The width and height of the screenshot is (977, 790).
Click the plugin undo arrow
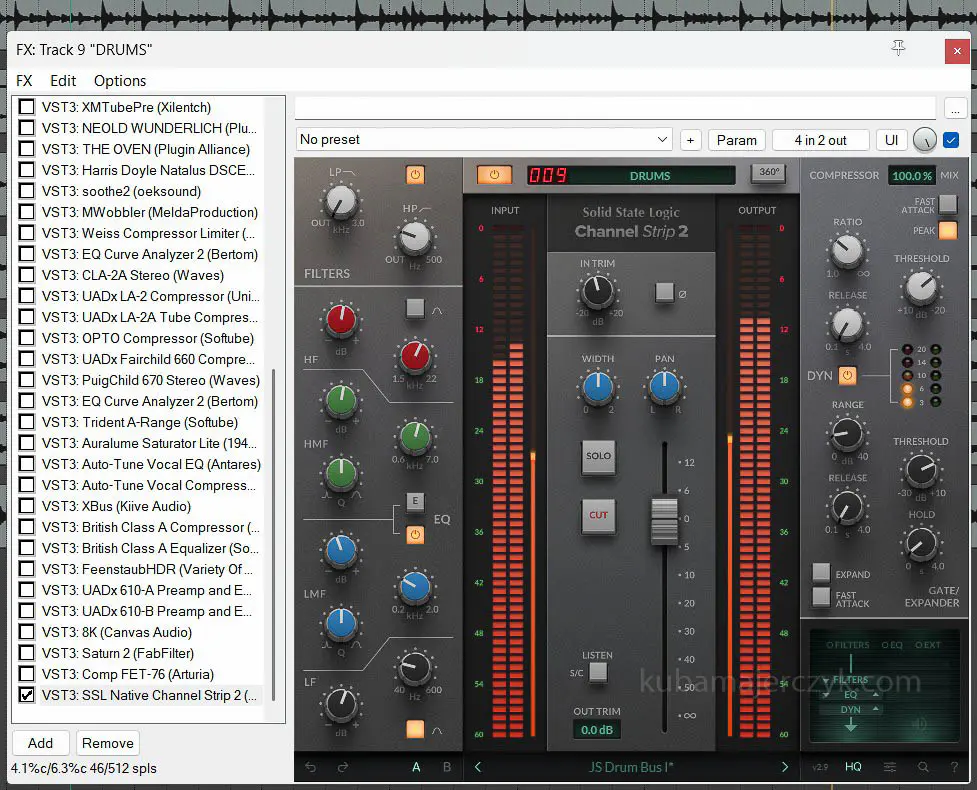pyautogui.click(x=311, y=767)
